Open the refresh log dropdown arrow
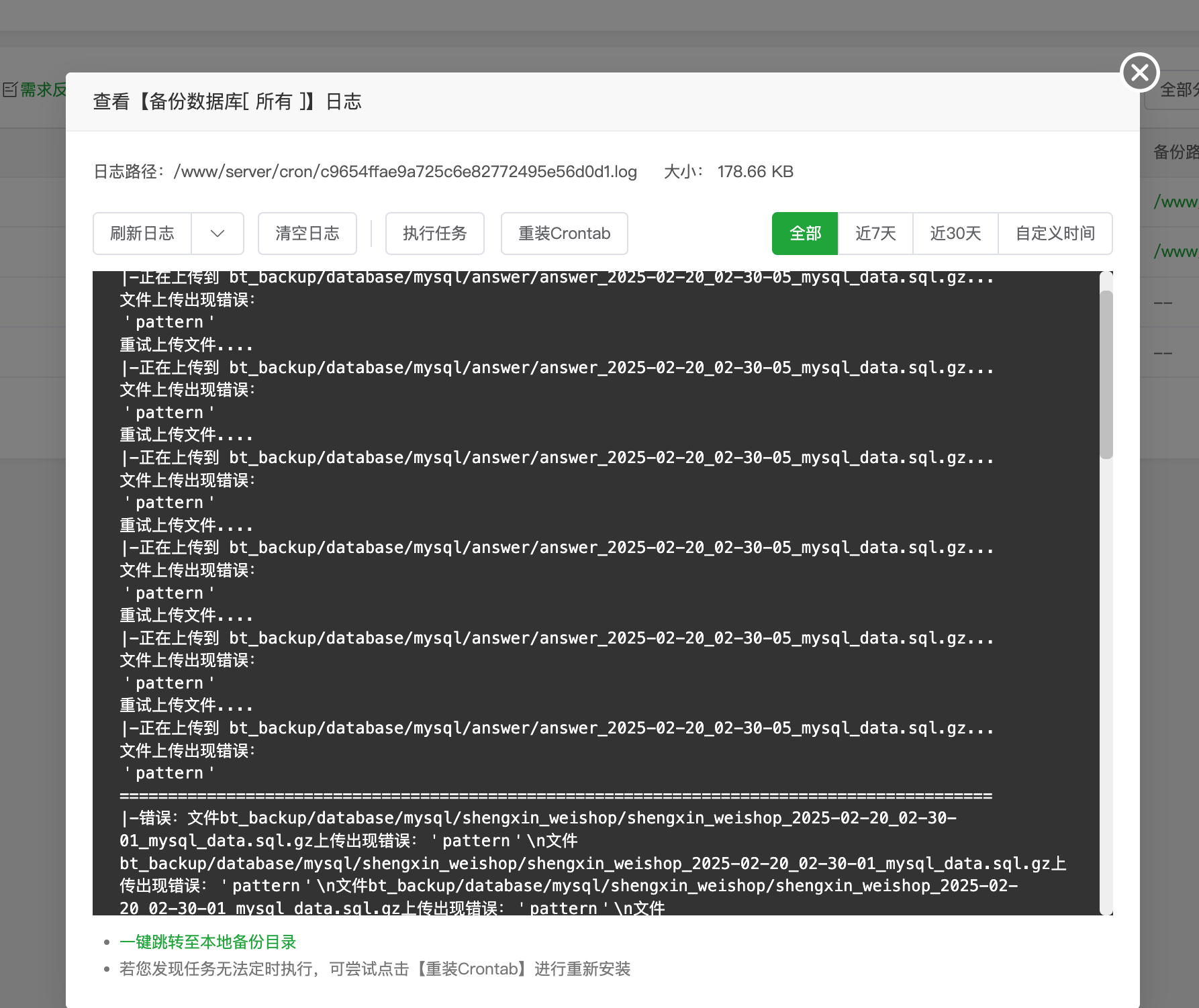Image resolution: width=1199 pixels, height=1008 pixels. [218, 234]
